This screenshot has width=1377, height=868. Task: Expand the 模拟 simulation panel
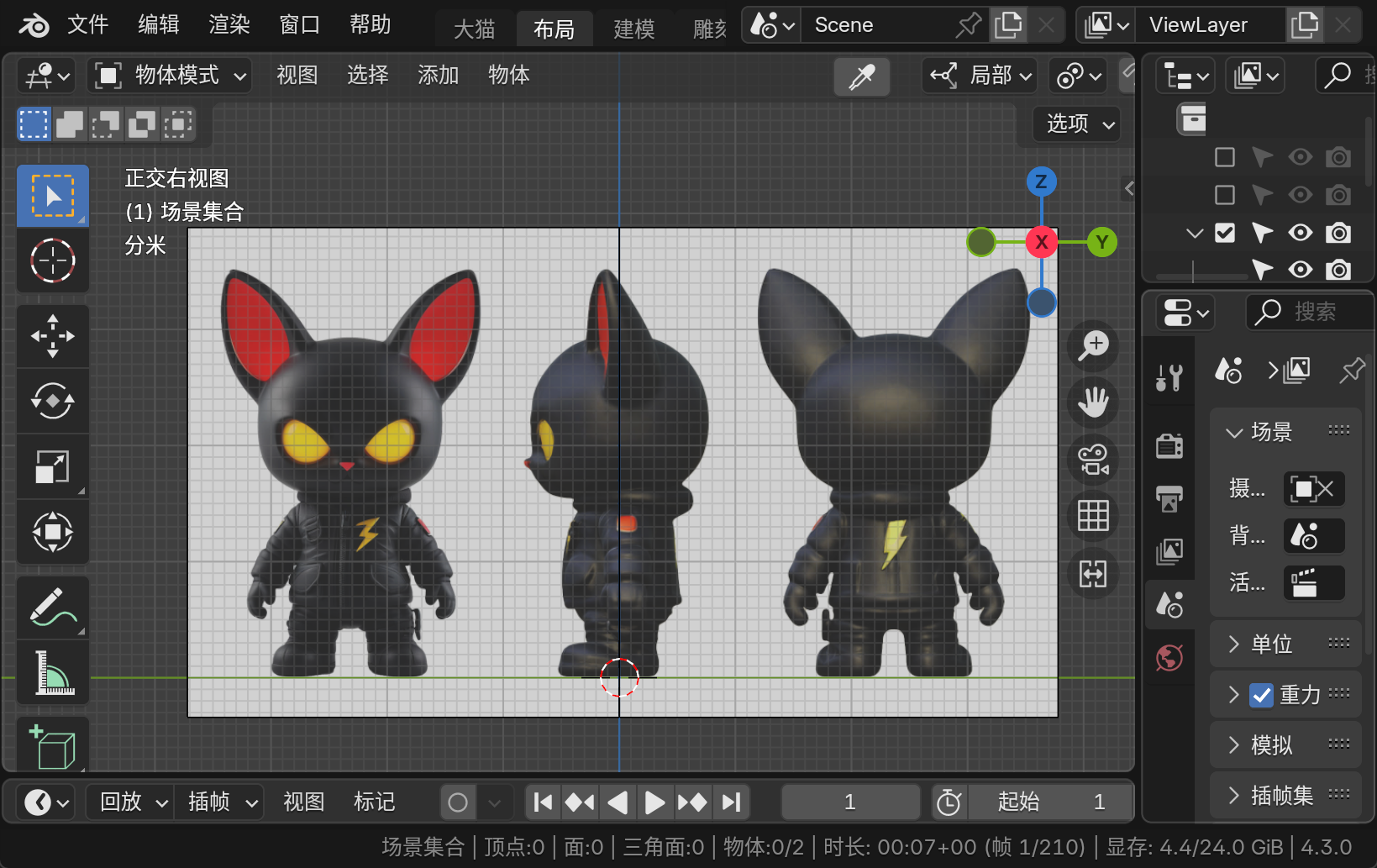pyautogui.click(x=1285, y=745)
